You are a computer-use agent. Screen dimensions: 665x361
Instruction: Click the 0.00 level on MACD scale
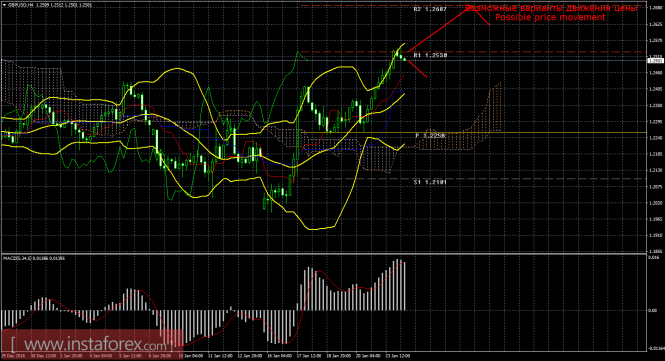pyautogui.click(x=653, y=311)
